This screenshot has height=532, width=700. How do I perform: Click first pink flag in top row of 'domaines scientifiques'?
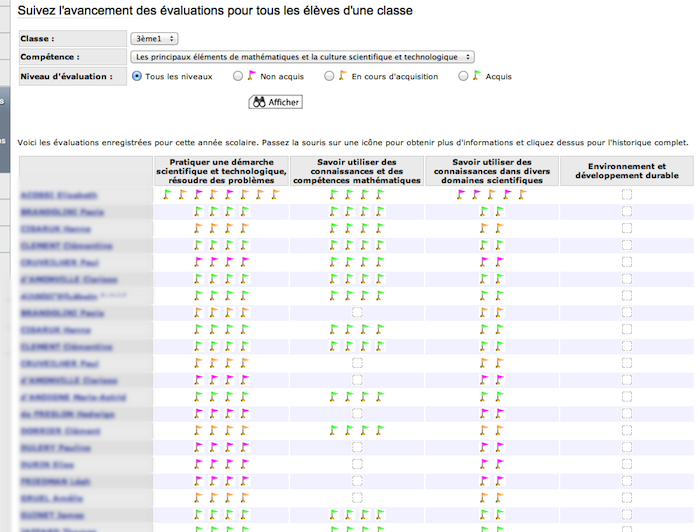point(461,195)
